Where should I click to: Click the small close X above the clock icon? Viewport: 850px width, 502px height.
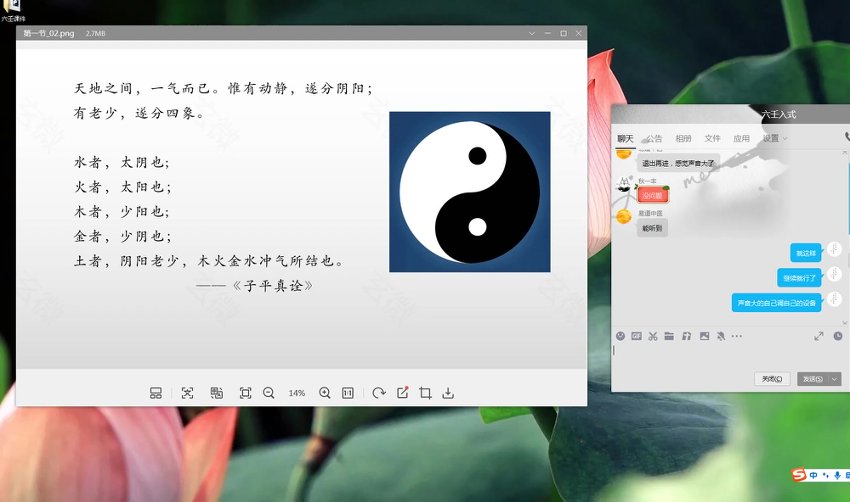(845, 323)
